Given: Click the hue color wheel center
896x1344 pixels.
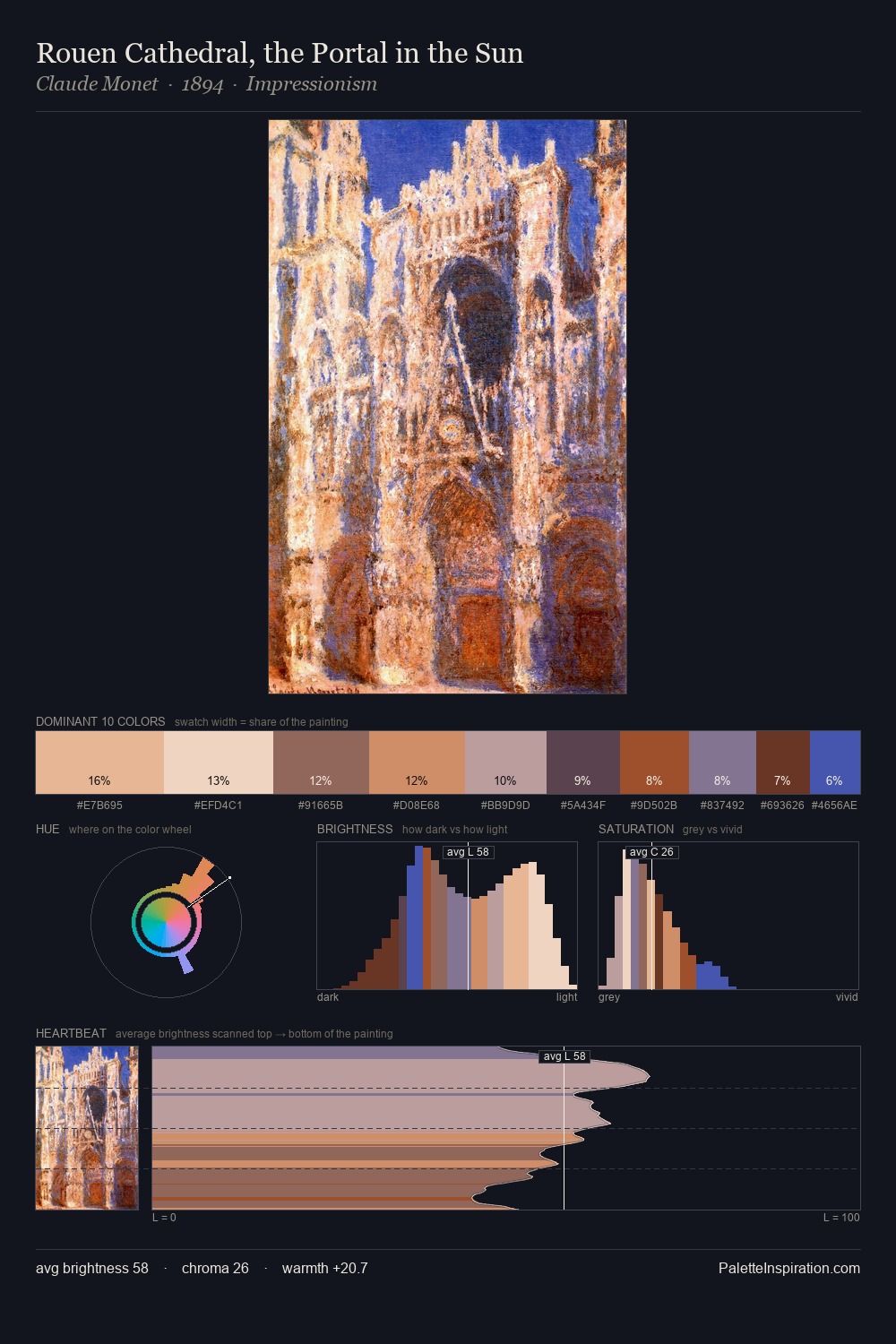Looking at the screenshot, I should coord(166,922).
